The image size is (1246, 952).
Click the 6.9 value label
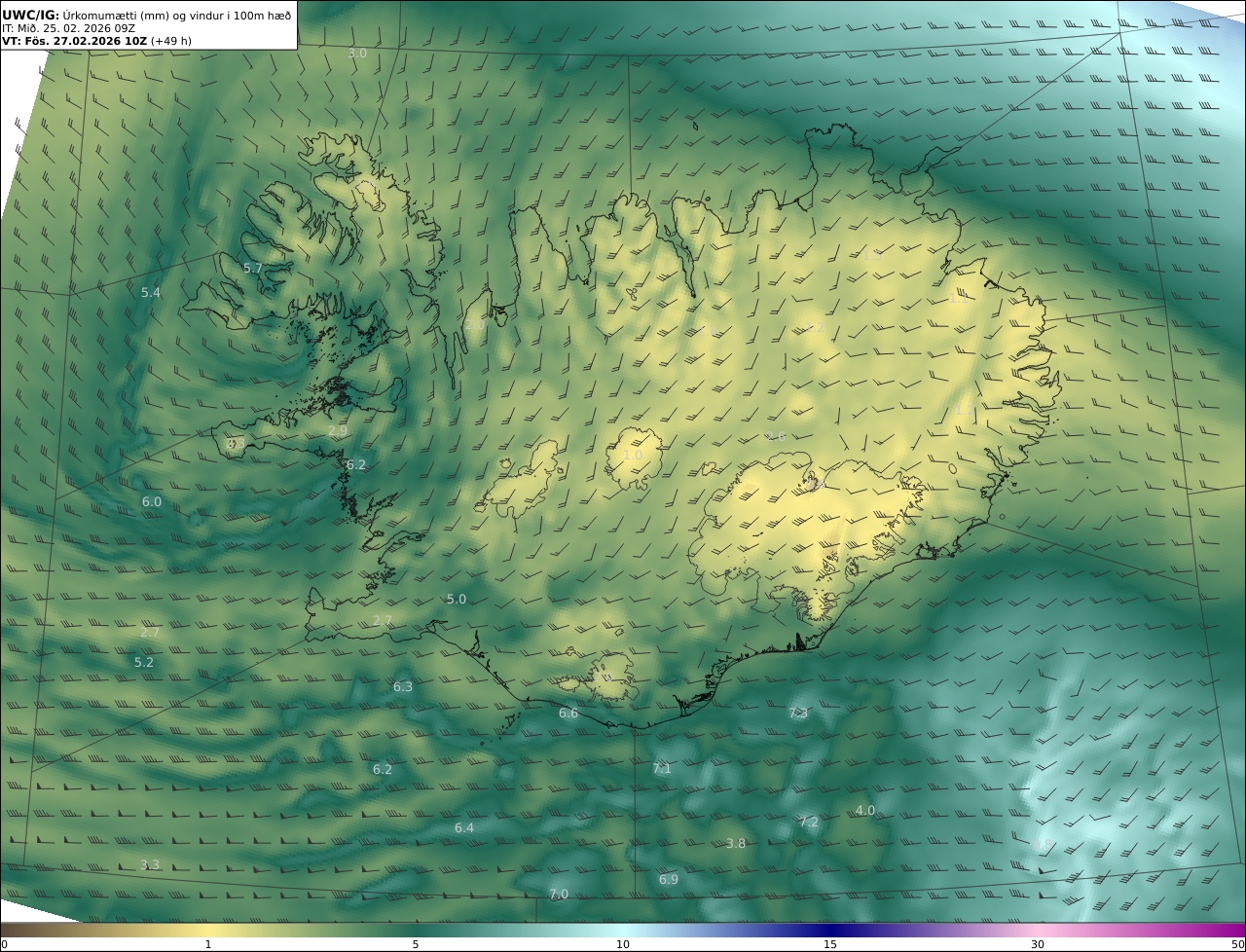click(x=669, y=880)
